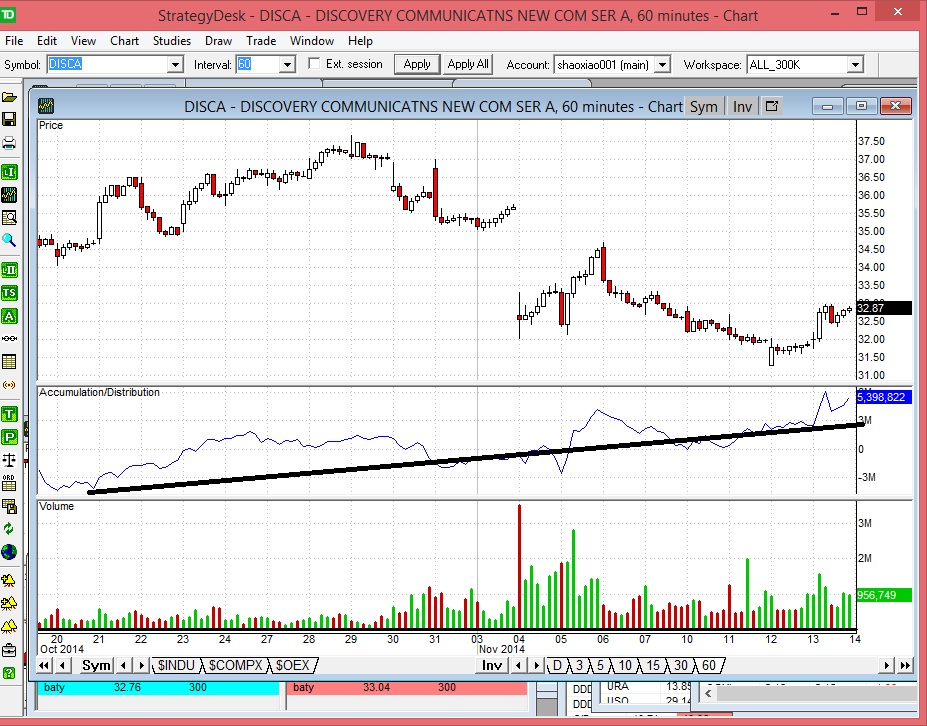Click the Inv button at the chart bottom
The width and height of the screenshot is (927, 726).
pos(492,666)
